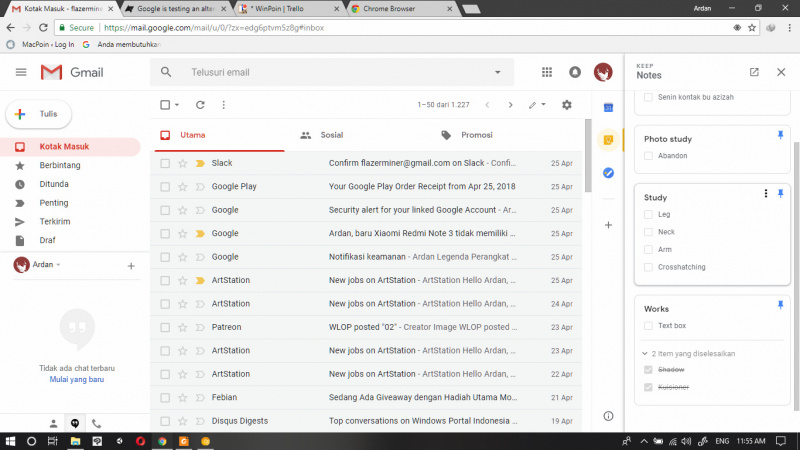Uncheck the completed Shadow item

click(648, 370)
